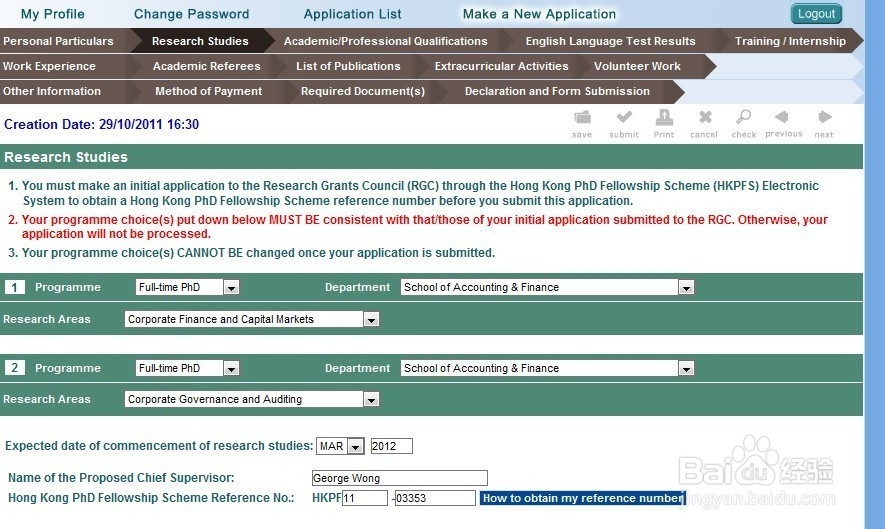Click the check magnifier icon
The height and width of the screenshot is (529, 885).
tap(743, 117)
